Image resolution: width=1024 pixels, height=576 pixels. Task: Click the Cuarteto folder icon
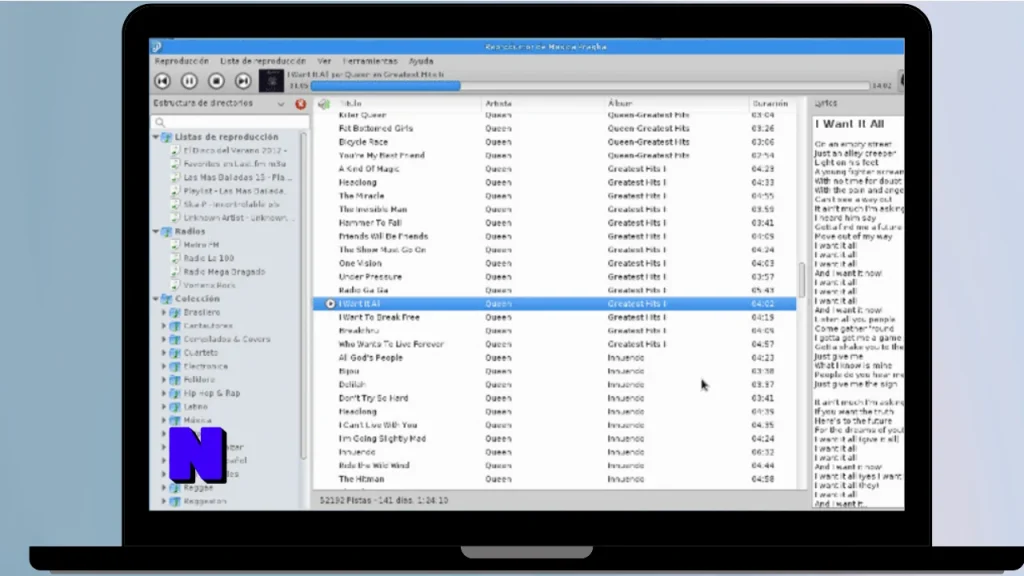pos(175,353)
